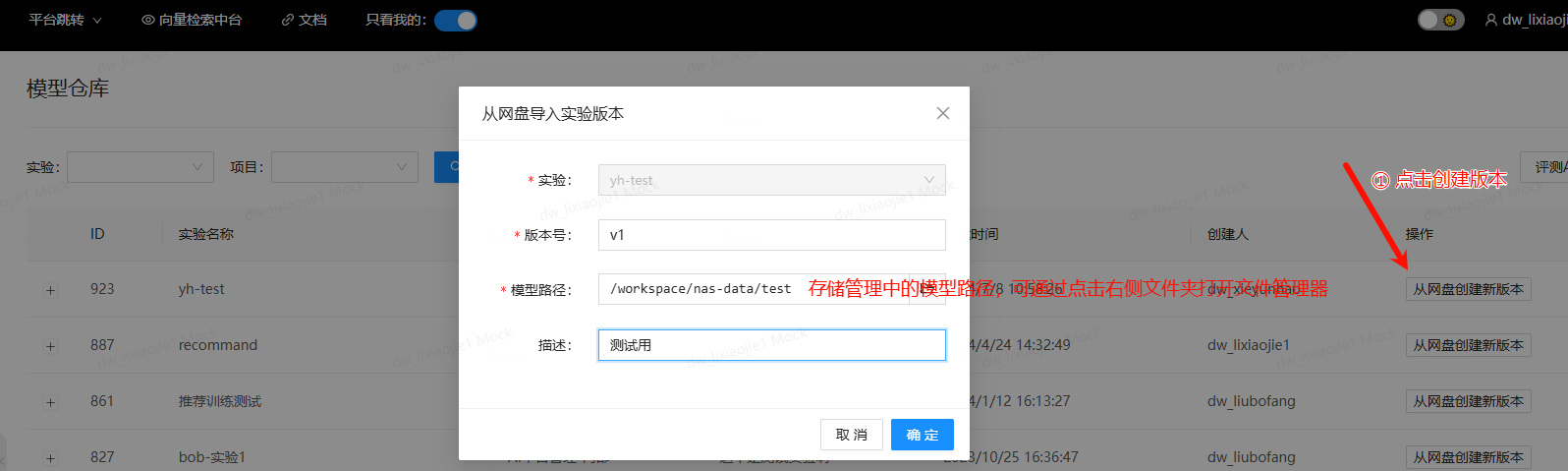Click the eye icon beside 向量检索中台
This screenshot has width=1568, height=471.
coord(148,20)
